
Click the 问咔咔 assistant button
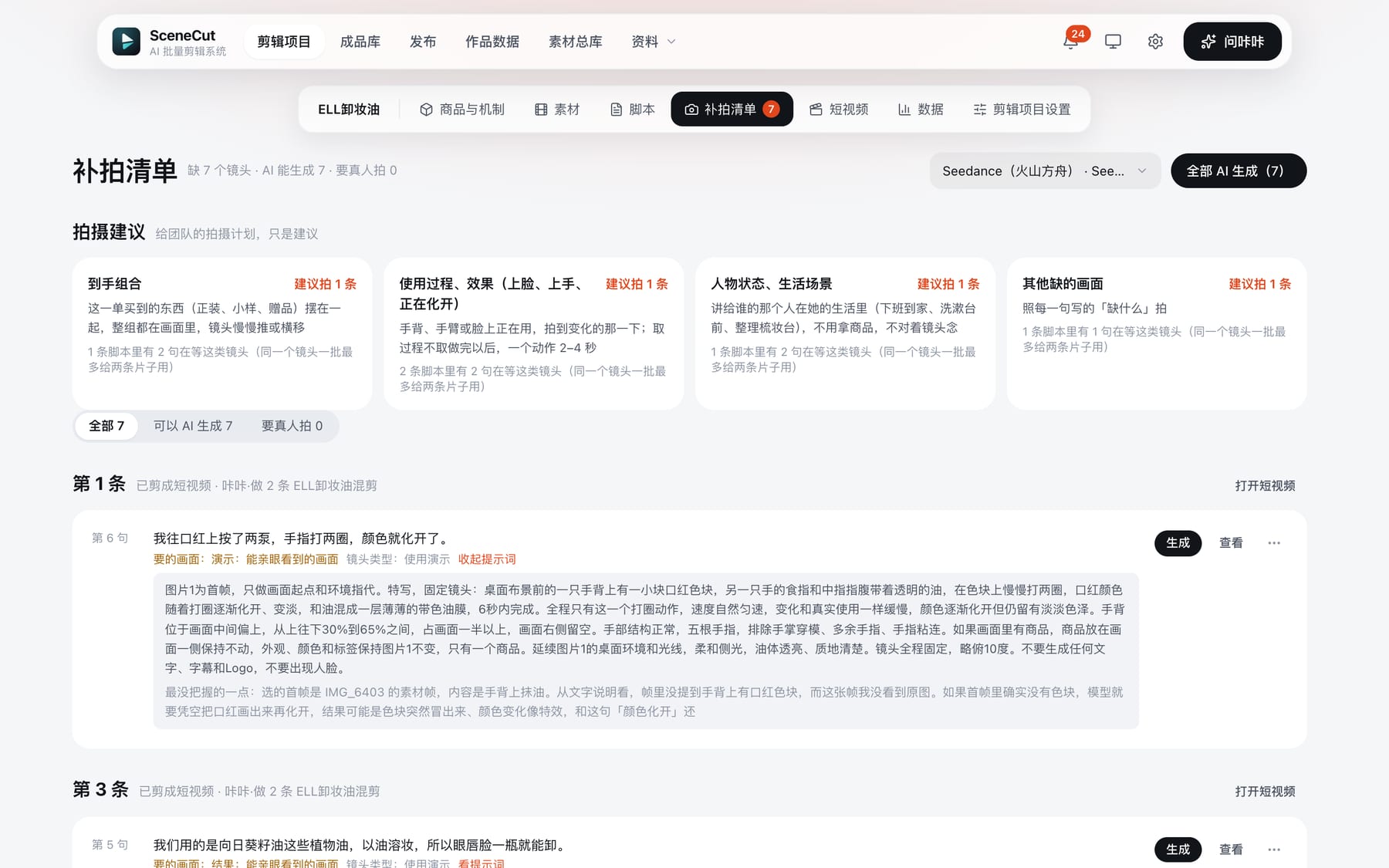click(x=1232, y=42)
